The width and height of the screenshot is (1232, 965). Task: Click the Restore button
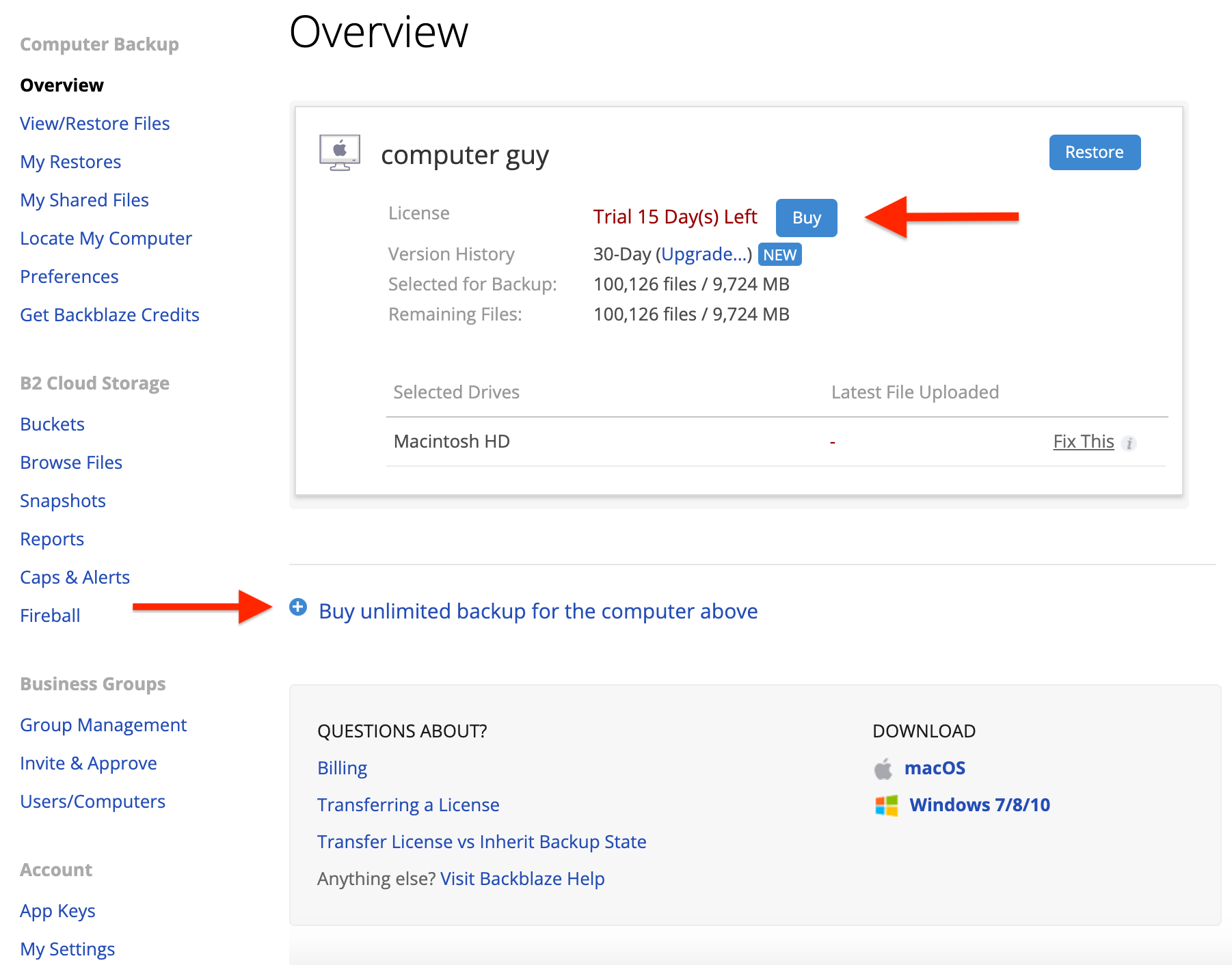pos(1095,152)
